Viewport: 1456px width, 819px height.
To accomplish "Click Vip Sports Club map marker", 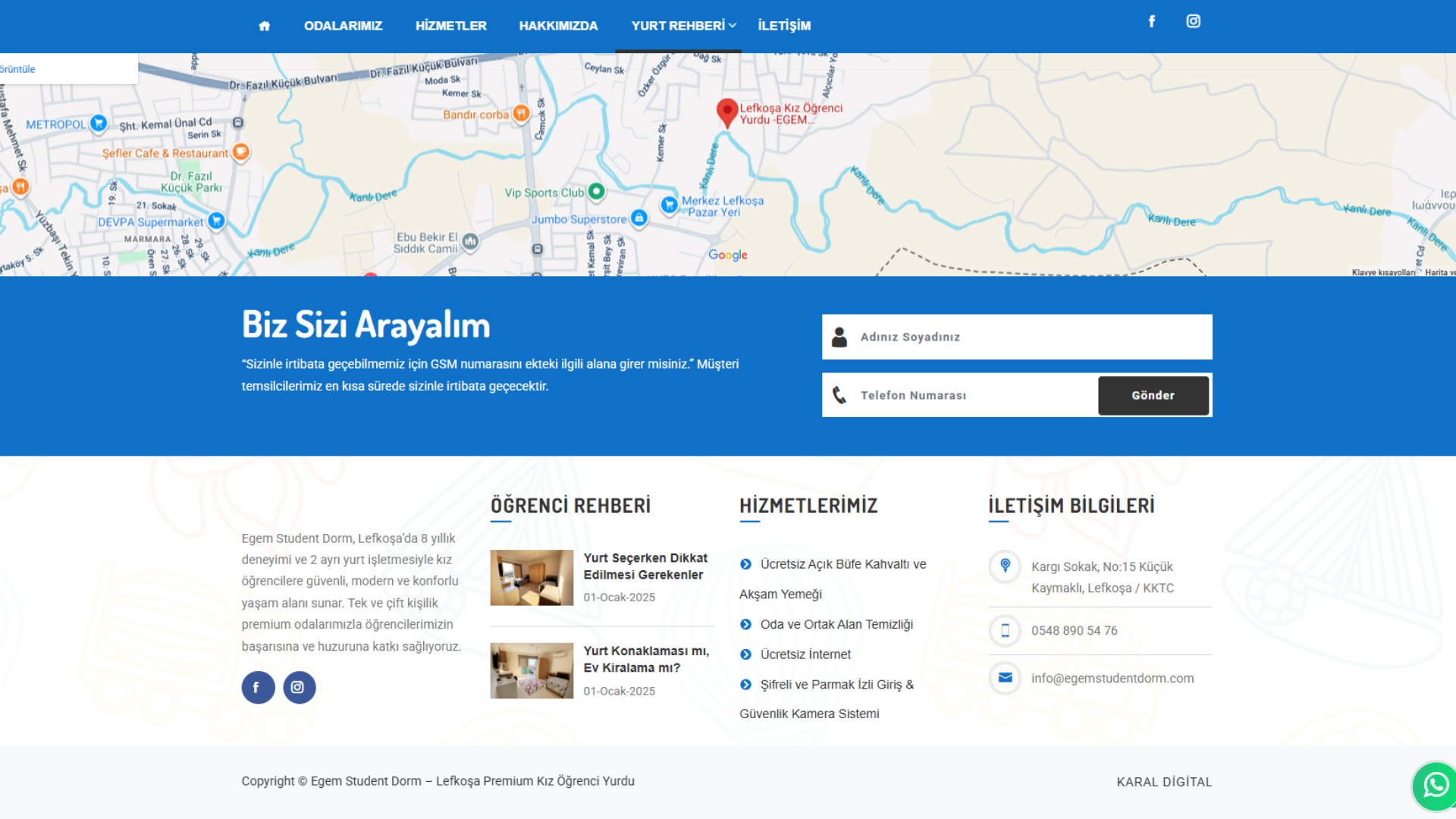I will point(597,192).
